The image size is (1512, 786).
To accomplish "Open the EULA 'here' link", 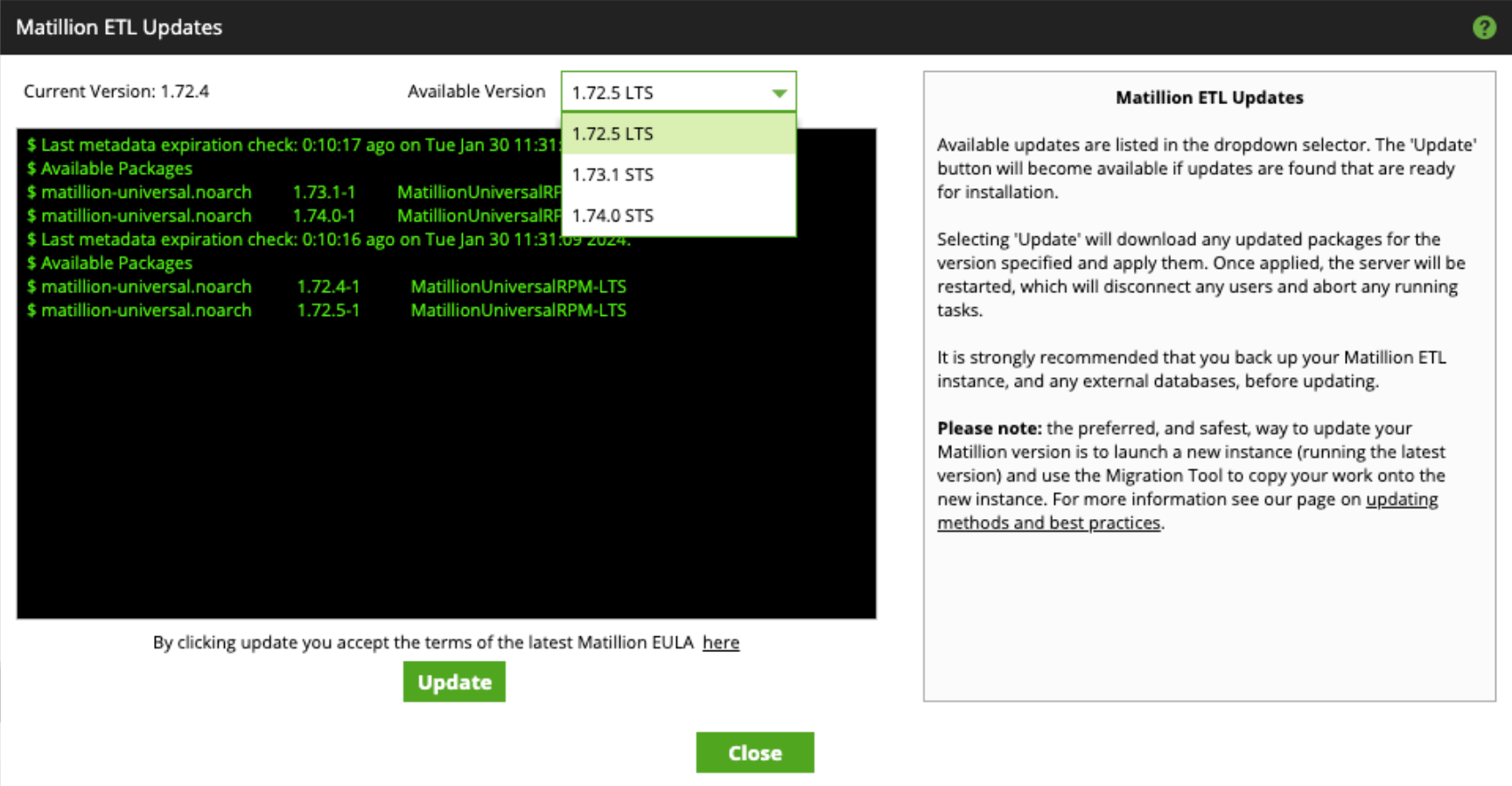I will [721, 642].
